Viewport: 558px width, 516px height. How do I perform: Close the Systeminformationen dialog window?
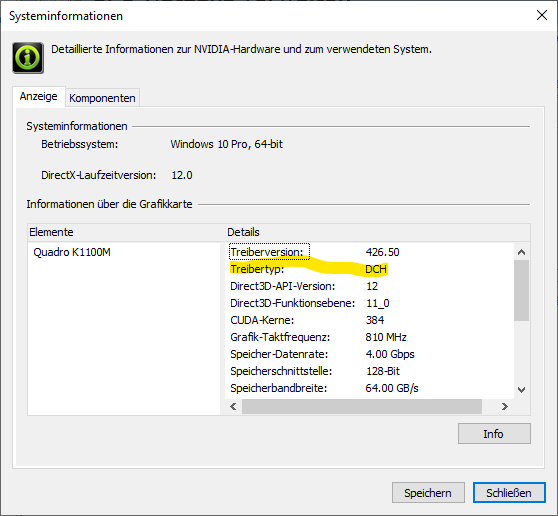[542, 15]
